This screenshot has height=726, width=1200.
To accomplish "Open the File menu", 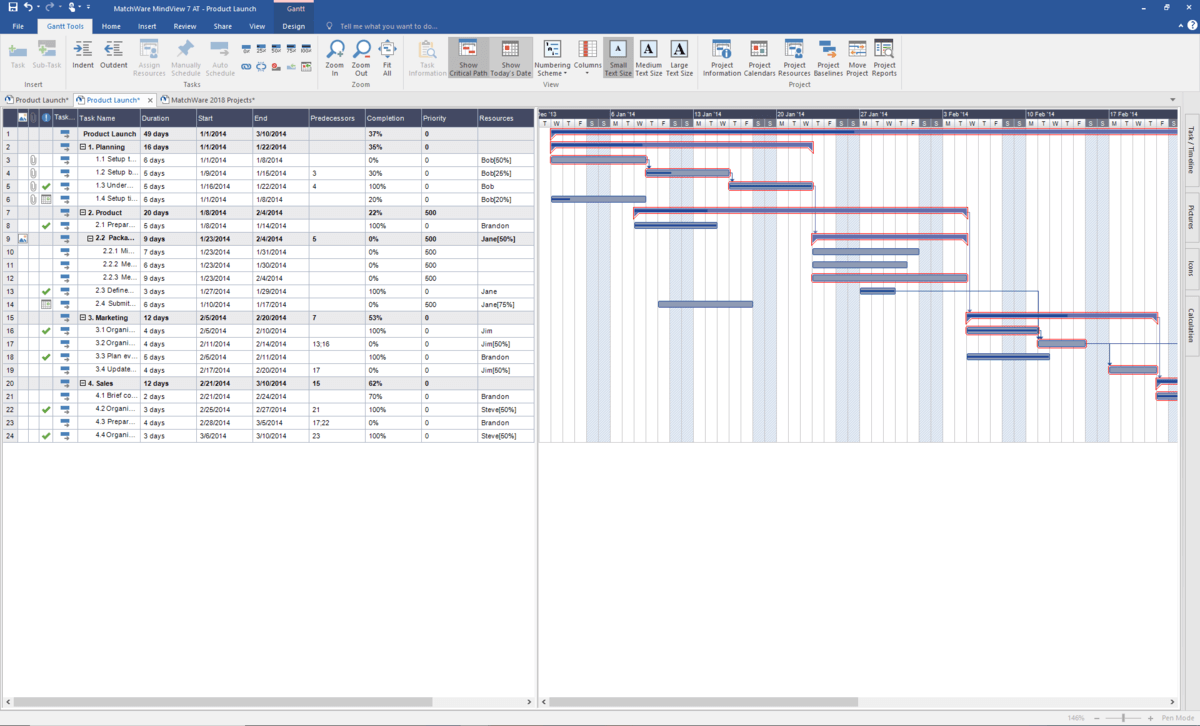I will click(x=18, y=26).
